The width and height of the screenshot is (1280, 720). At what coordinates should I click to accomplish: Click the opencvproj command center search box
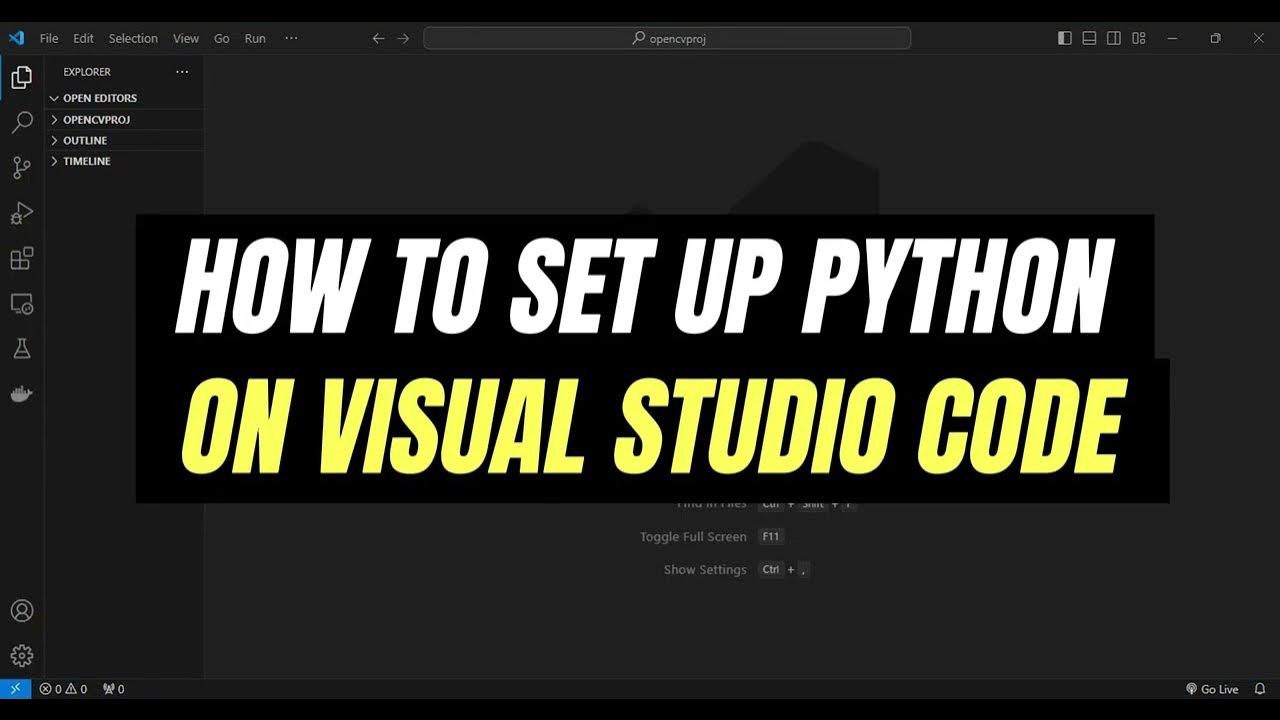667,38
